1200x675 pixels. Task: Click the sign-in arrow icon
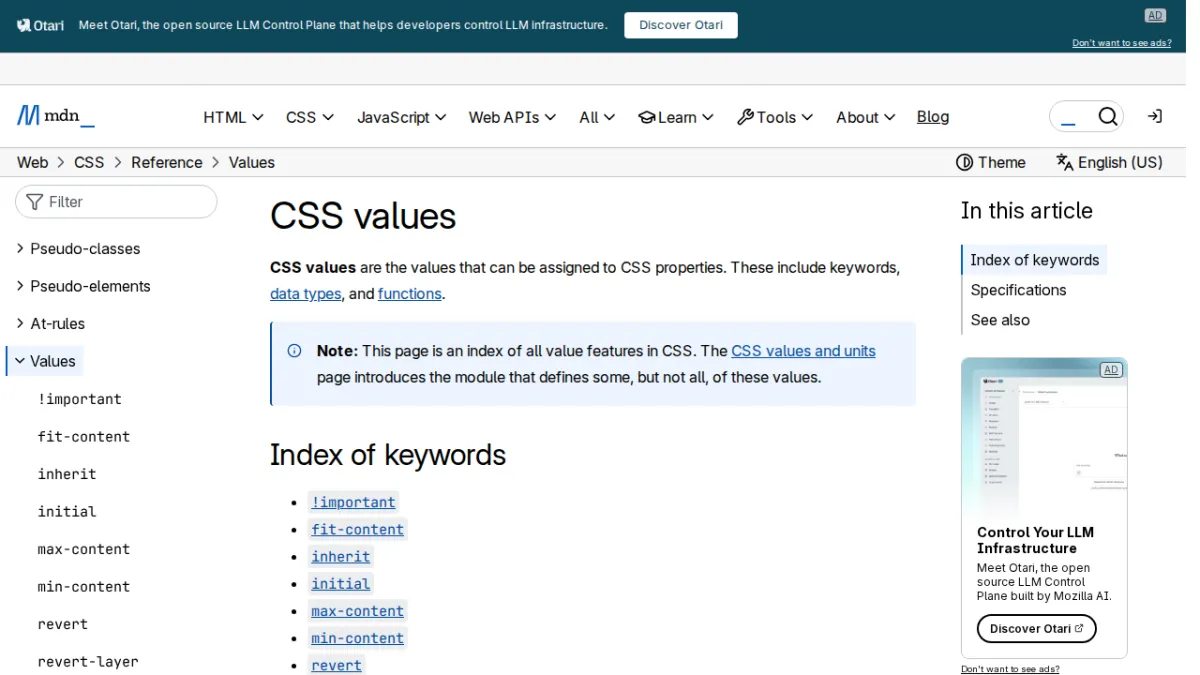pos(1155,117)
